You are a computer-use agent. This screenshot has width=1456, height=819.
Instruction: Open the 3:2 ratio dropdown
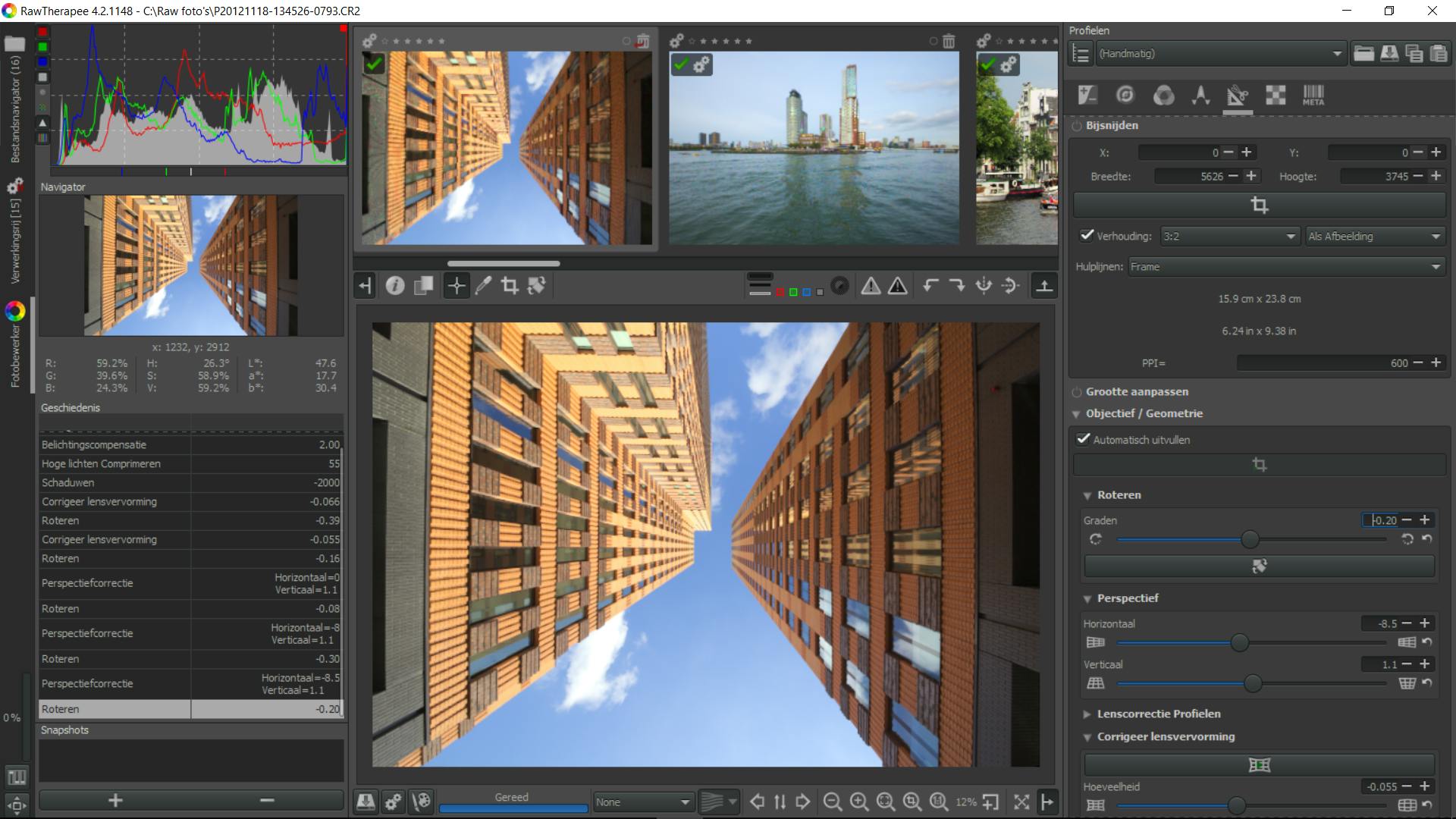pyautogui.click(x=1229, y=237)
